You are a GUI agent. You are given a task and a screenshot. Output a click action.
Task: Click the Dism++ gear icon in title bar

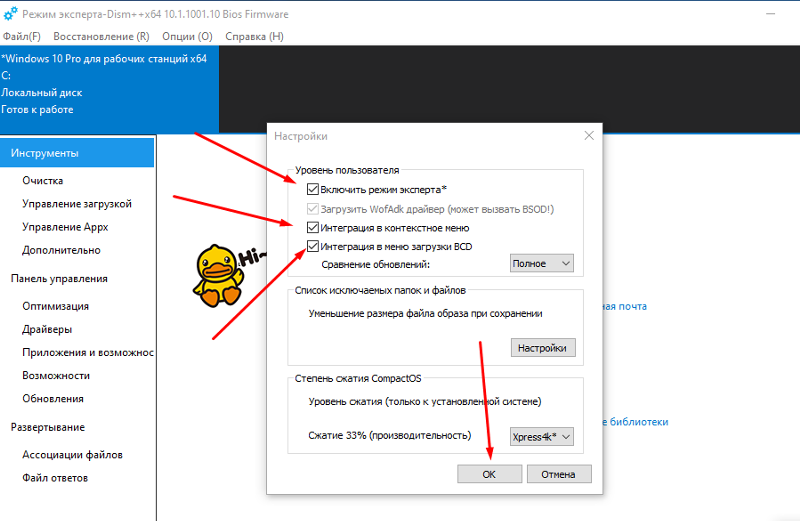tap(10, 14)
